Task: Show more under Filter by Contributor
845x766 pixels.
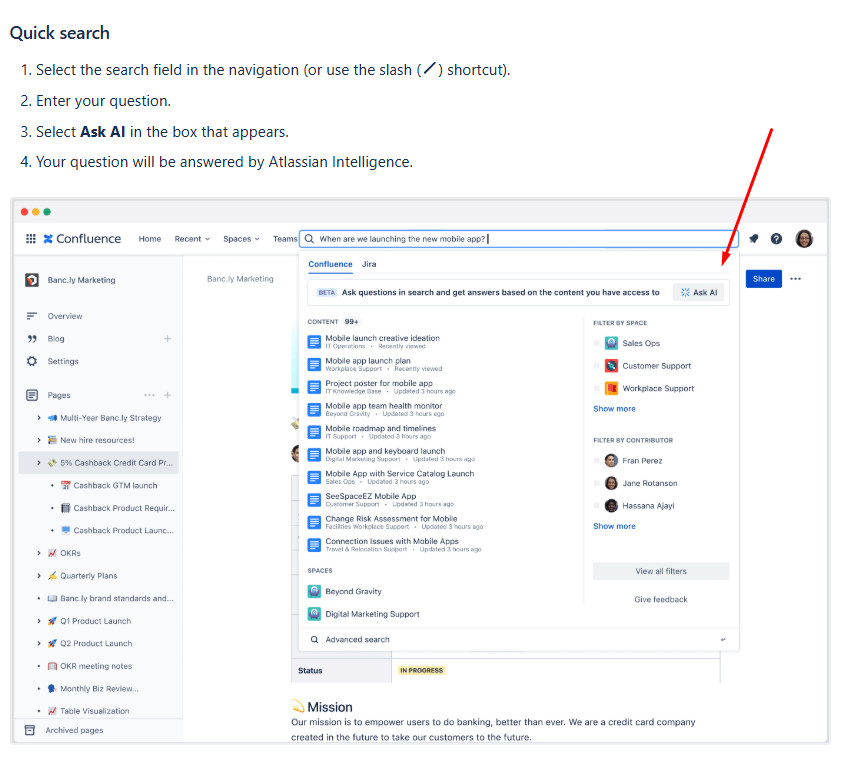Action: coord(614,526)
